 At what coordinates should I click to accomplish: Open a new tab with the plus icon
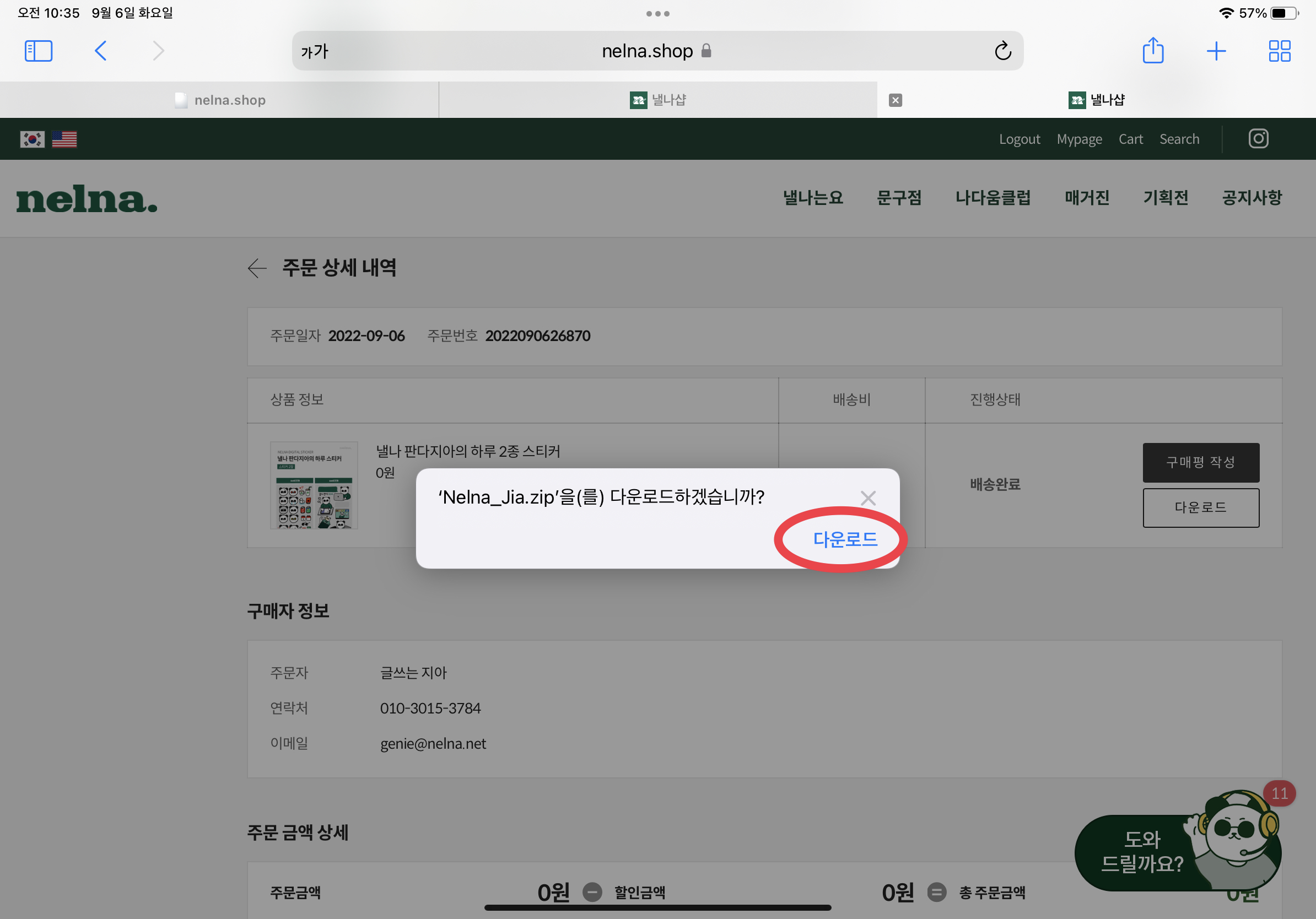pyautogui.click(x=1216, y=51)
